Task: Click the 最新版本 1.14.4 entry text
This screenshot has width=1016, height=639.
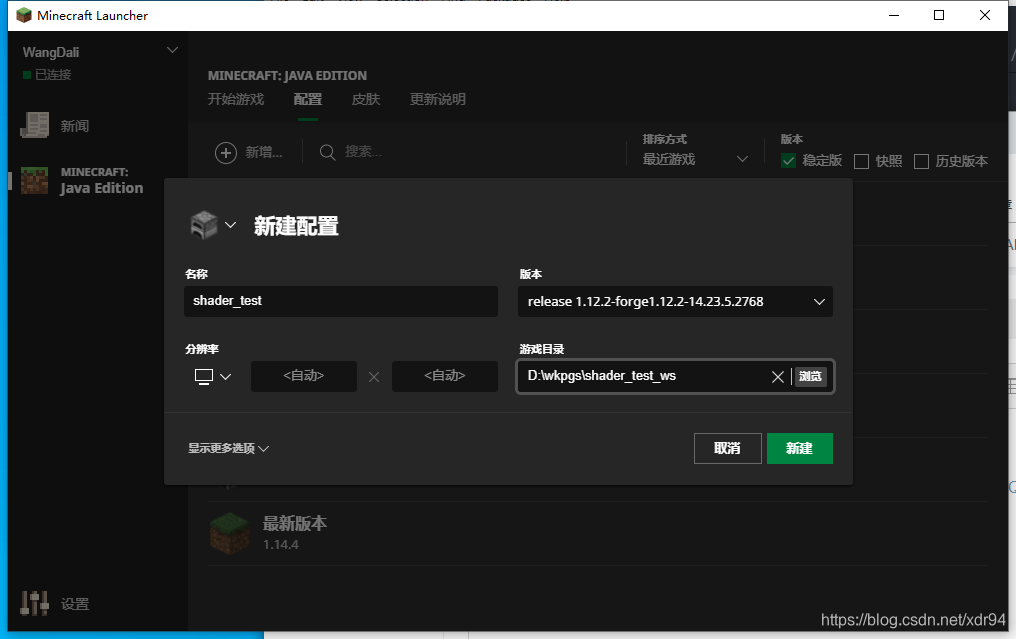Action: 295,533
